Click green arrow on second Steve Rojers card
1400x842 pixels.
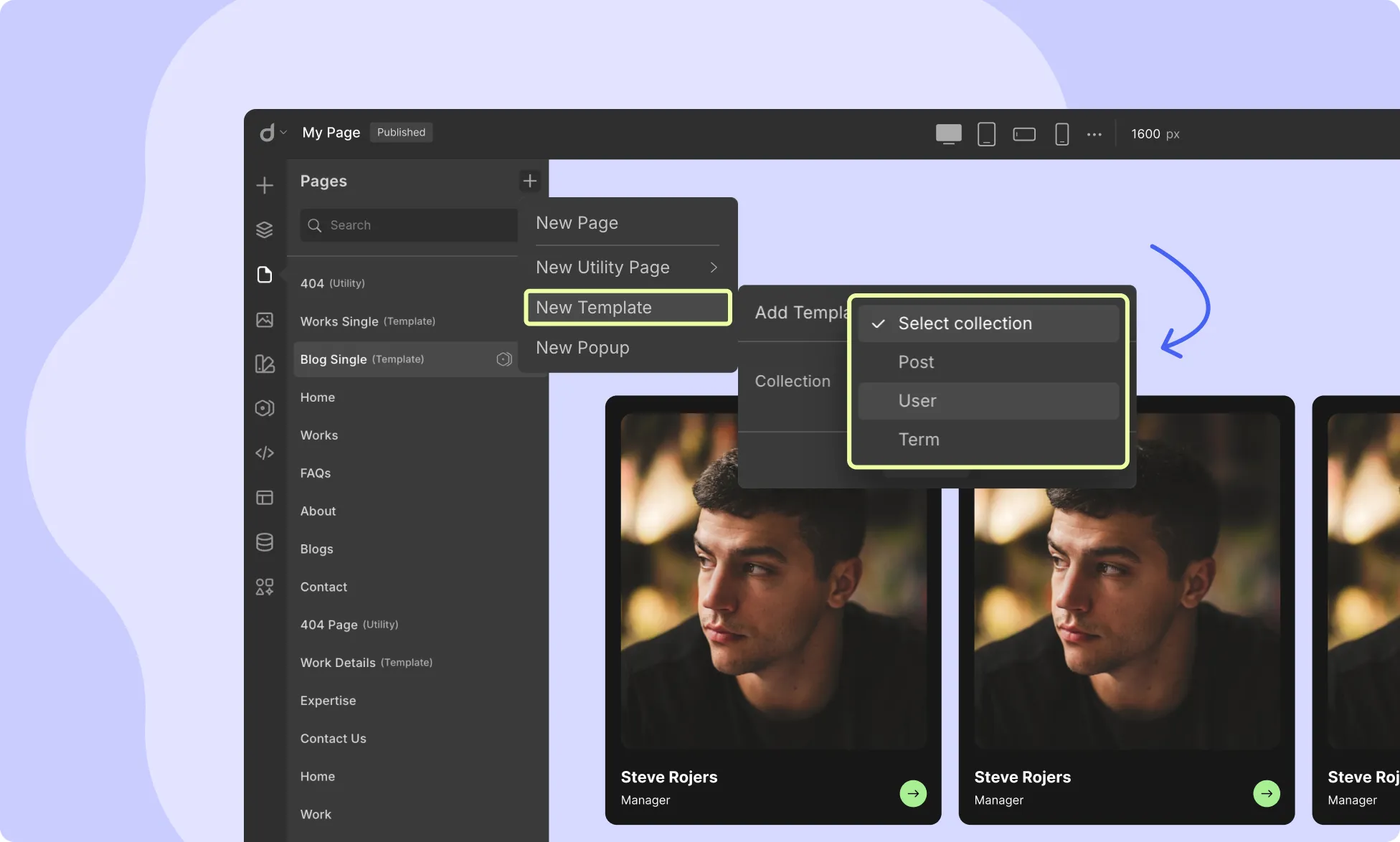1267,793
